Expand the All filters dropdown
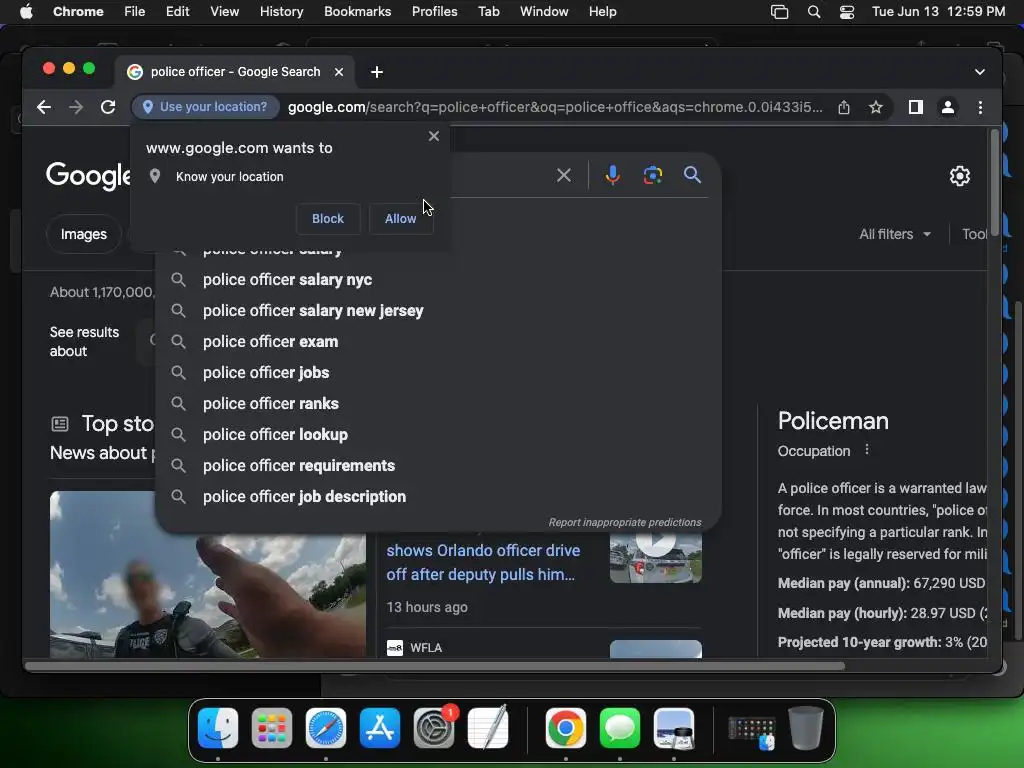Viewport: 1024px width, 768px height. click(895, 234)
